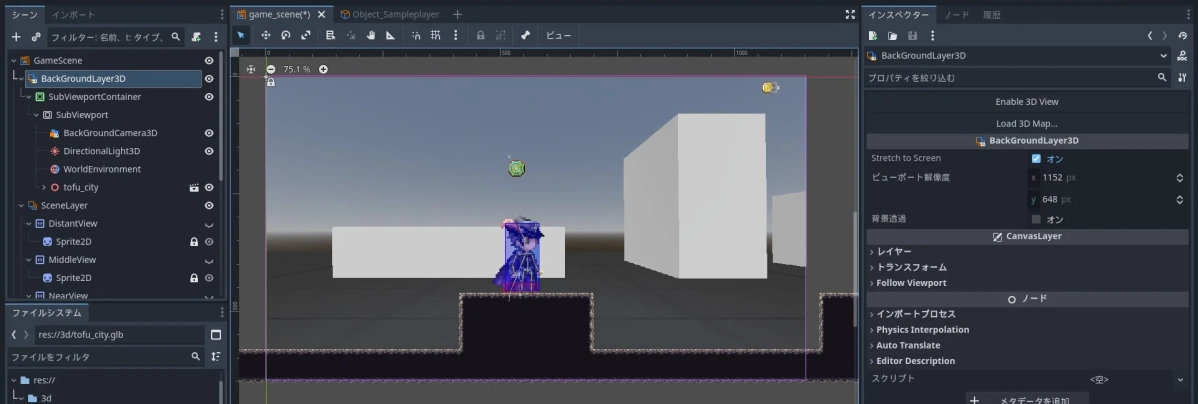This screenshot has height=404, width=1198.
Task: Open snapping options three-dot menu
Action: click(x=455, y=35)
